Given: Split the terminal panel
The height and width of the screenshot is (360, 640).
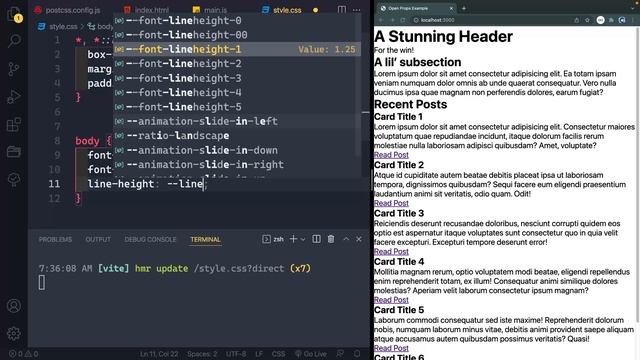Looking at the screenshot, I should (316, 239).
